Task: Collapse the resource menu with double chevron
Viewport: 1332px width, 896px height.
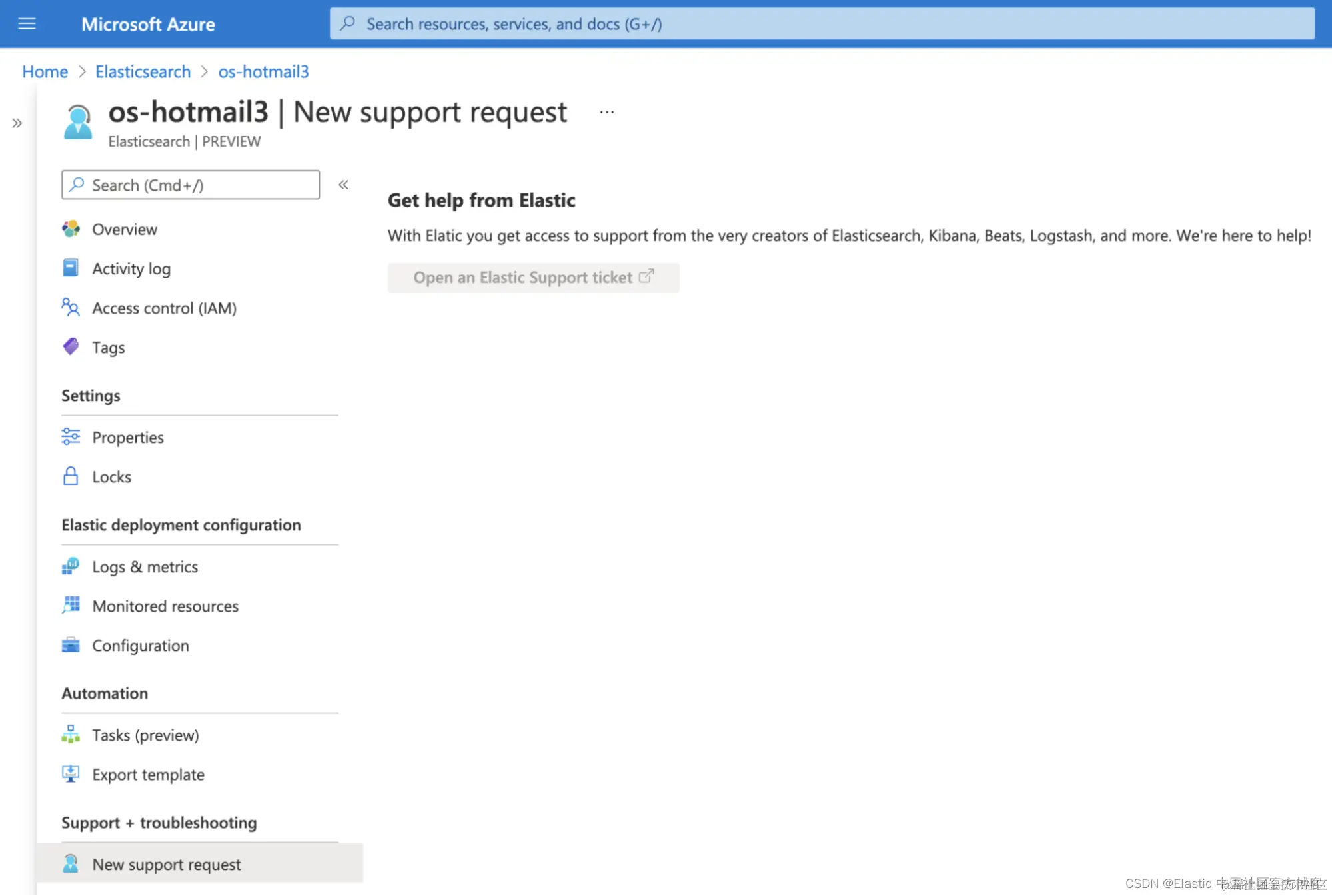Action: (343, 185)
